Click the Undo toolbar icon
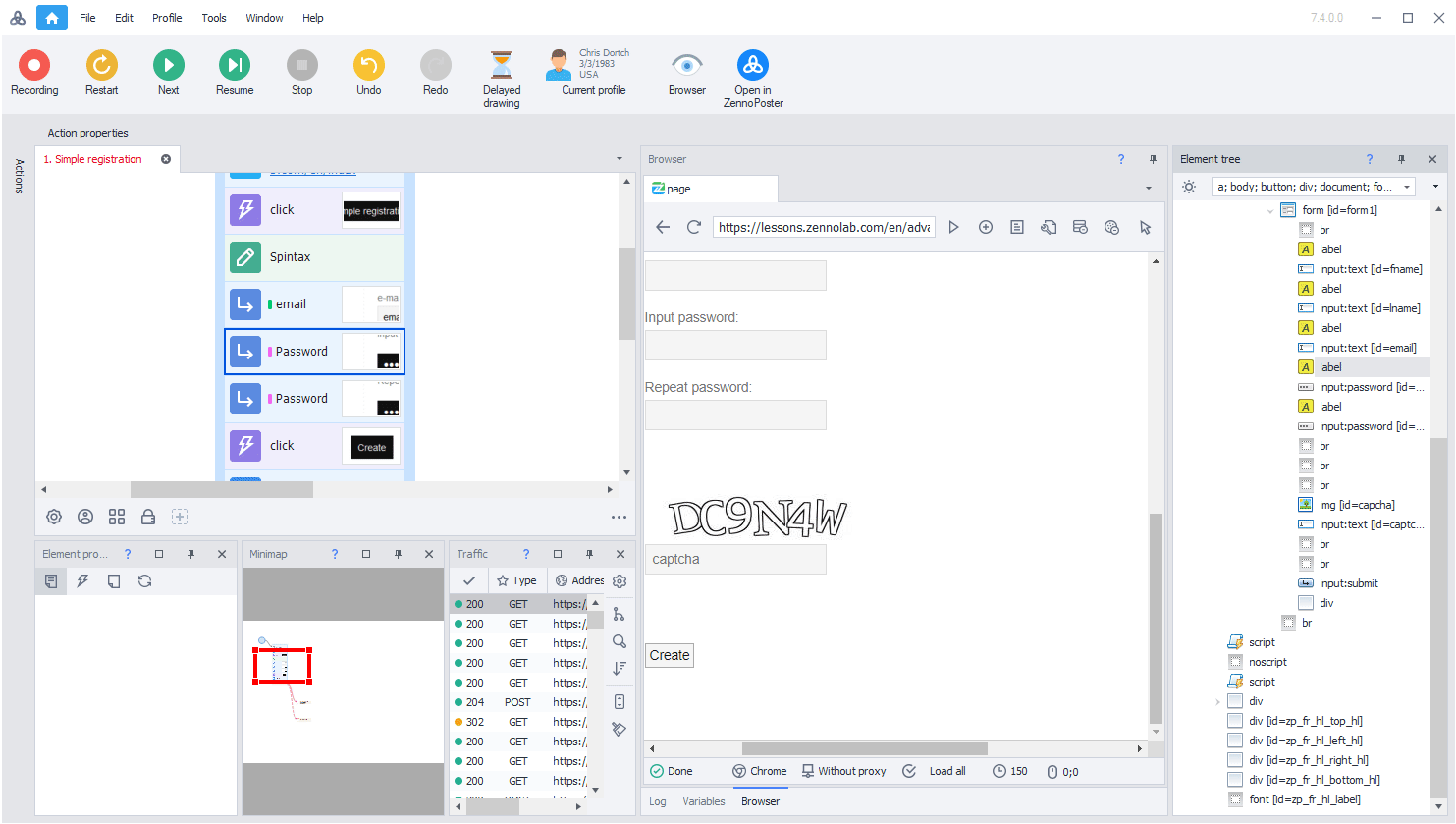Screen dimensions: 1456x824 368,66
